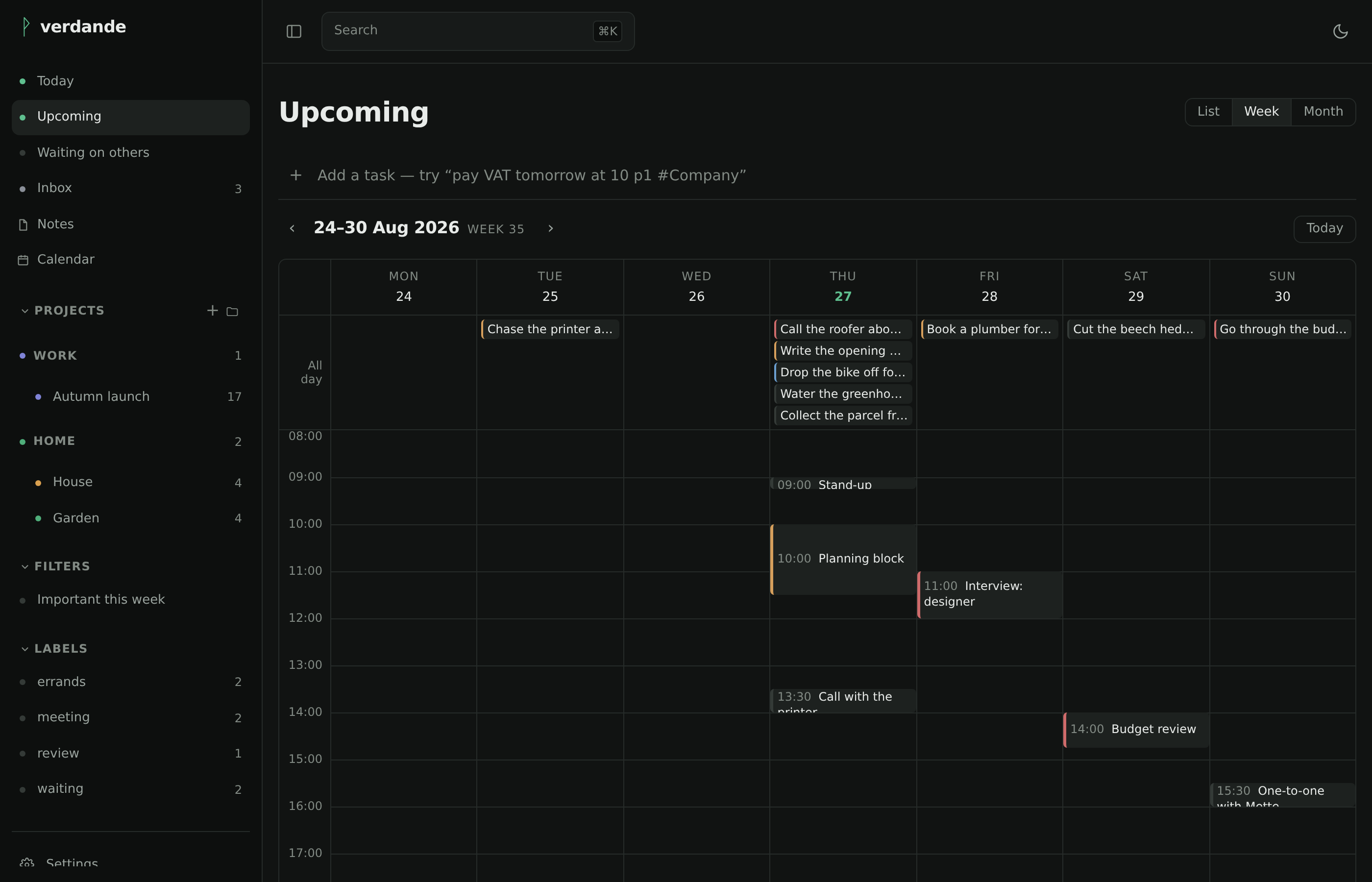Click the plus icon to add a task
The height and width of the screenshot is (882, 1372).
[x=296, y=175]
